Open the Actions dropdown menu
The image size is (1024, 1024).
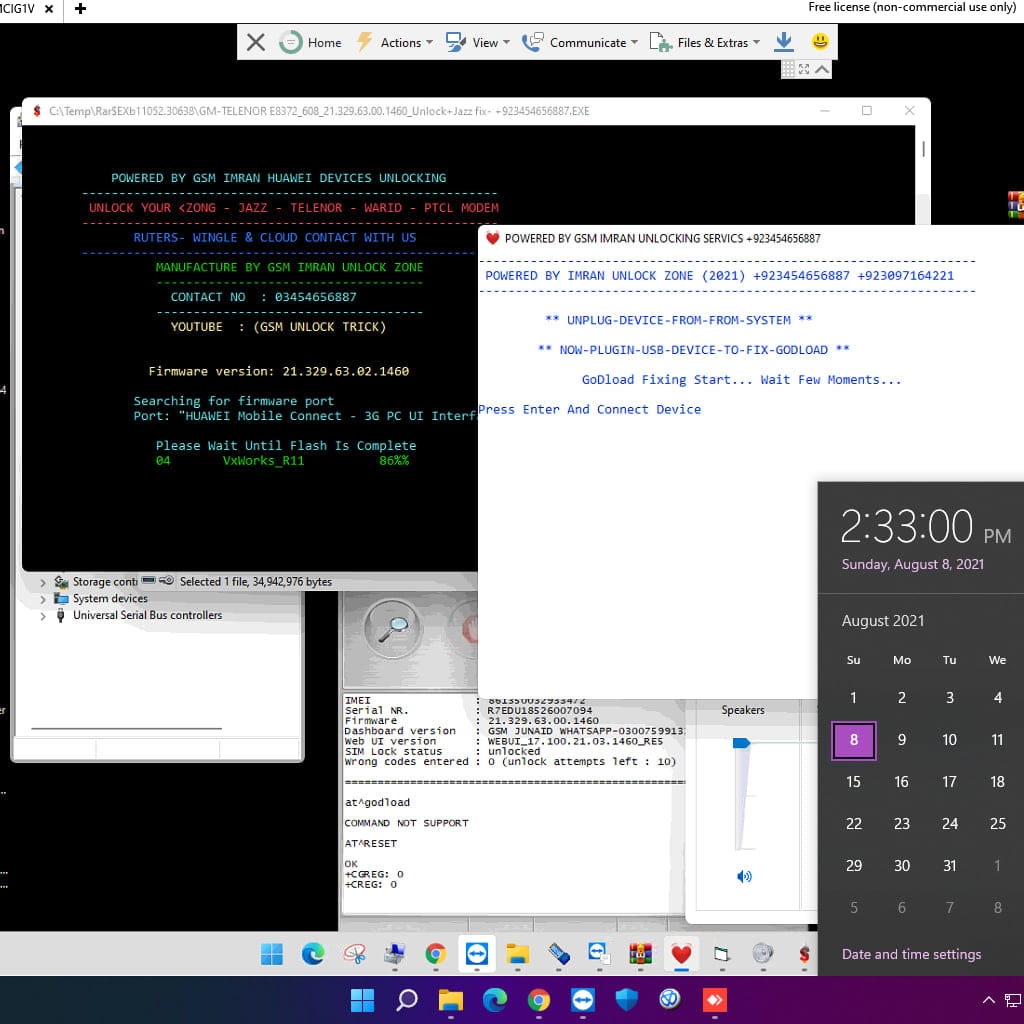[x=394, y=42]
